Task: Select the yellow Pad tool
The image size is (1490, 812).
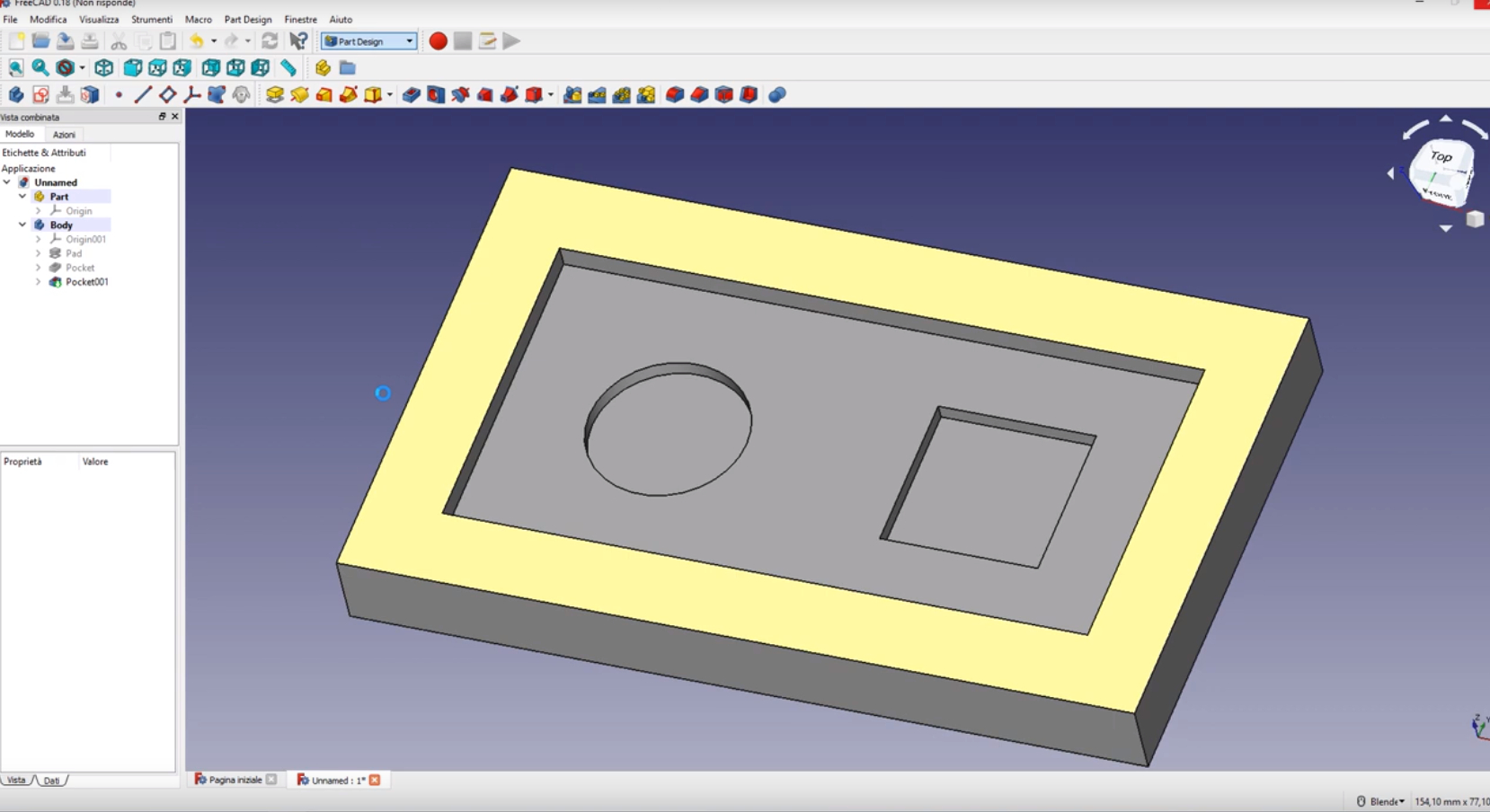Action: [275, 95]
